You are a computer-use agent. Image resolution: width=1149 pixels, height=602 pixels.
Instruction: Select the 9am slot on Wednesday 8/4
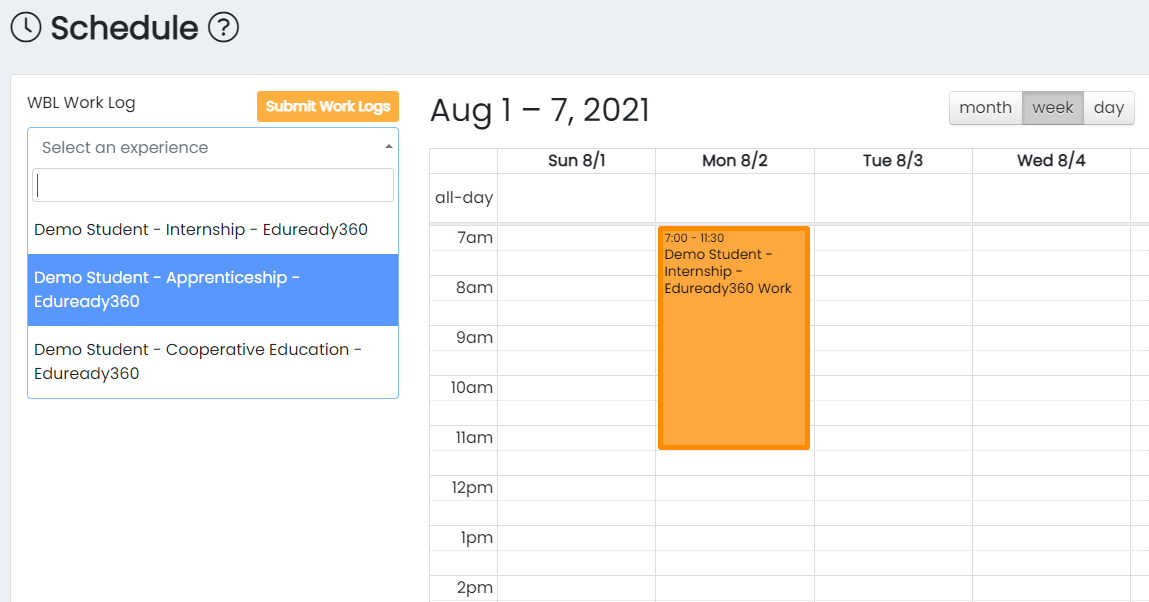[1052, 338]
